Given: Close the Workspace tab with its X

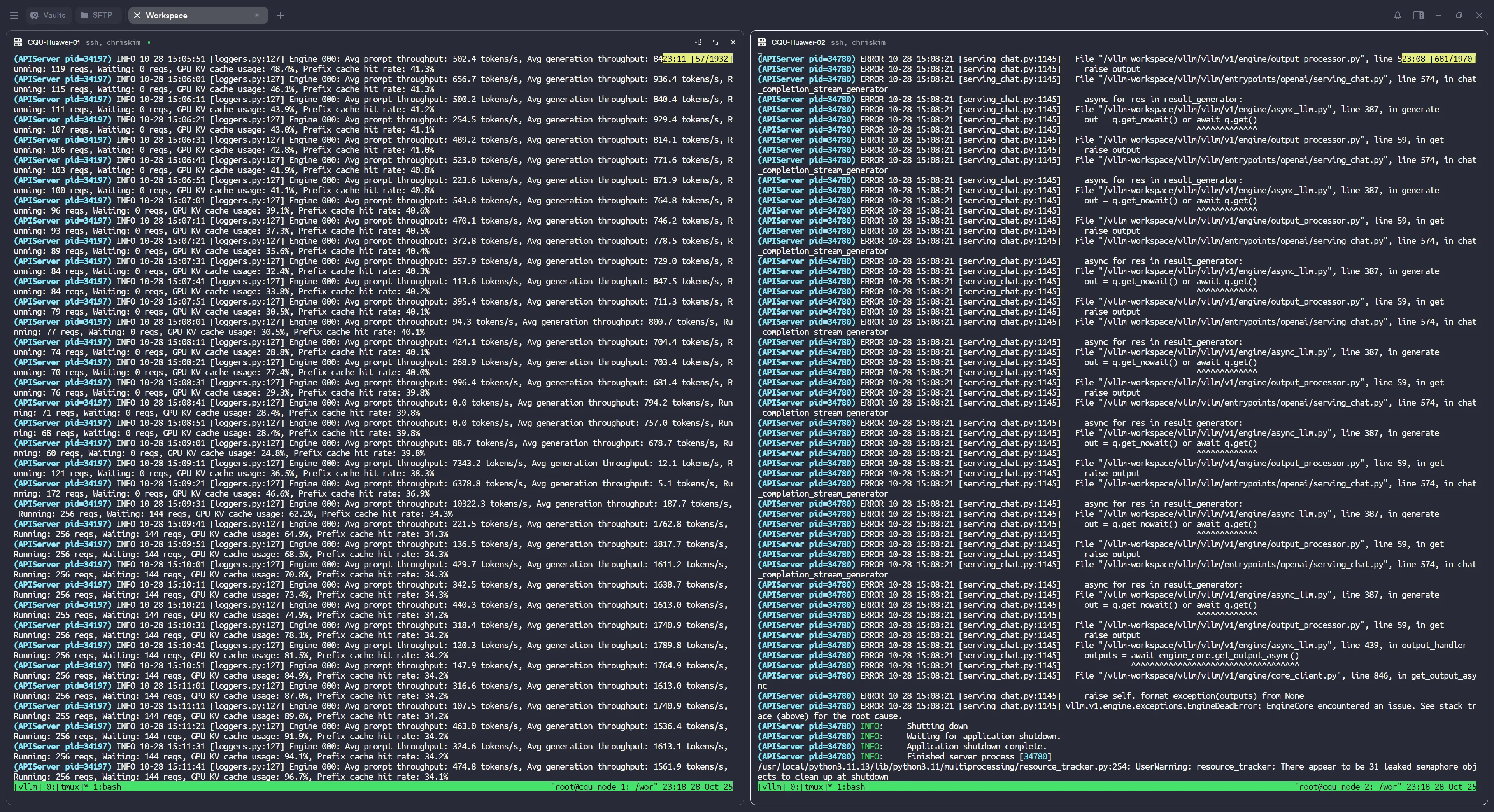Looking at the screenshot, I should click(x=137, y=16).
